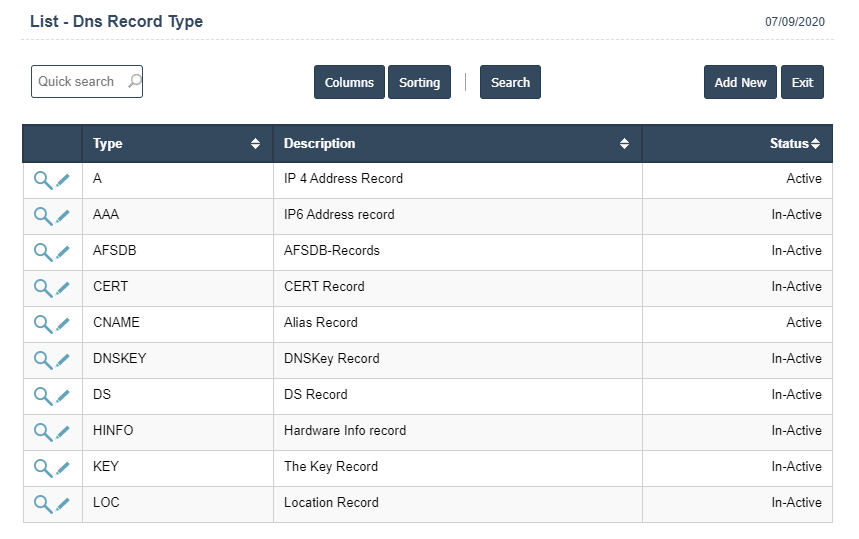Edit the DS record pencil icon
The width and height of the screenshot is (859, 539).
point(63,396)
